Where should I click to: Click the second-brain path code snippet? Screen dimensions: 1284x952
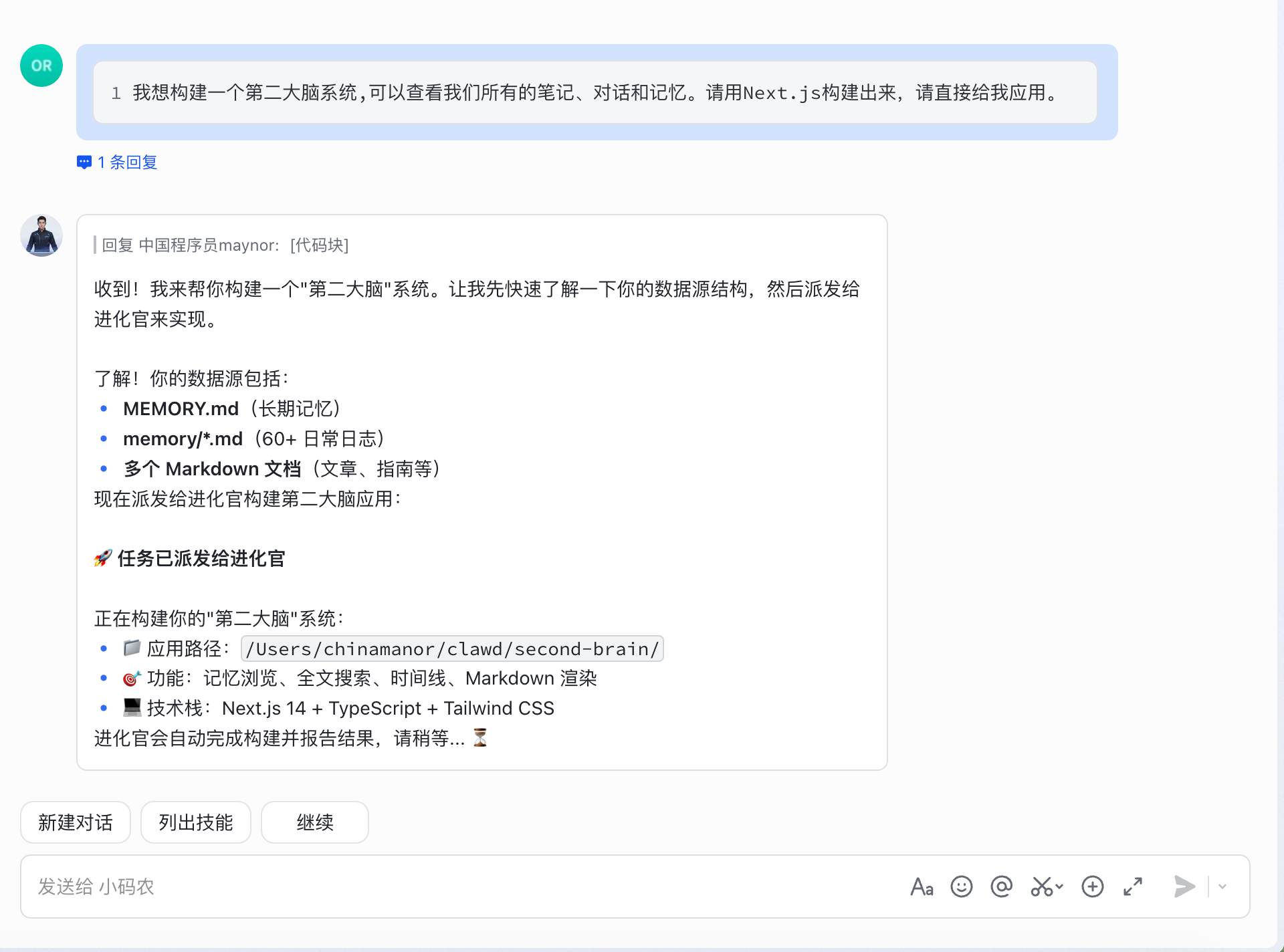[x=452, y=649]
